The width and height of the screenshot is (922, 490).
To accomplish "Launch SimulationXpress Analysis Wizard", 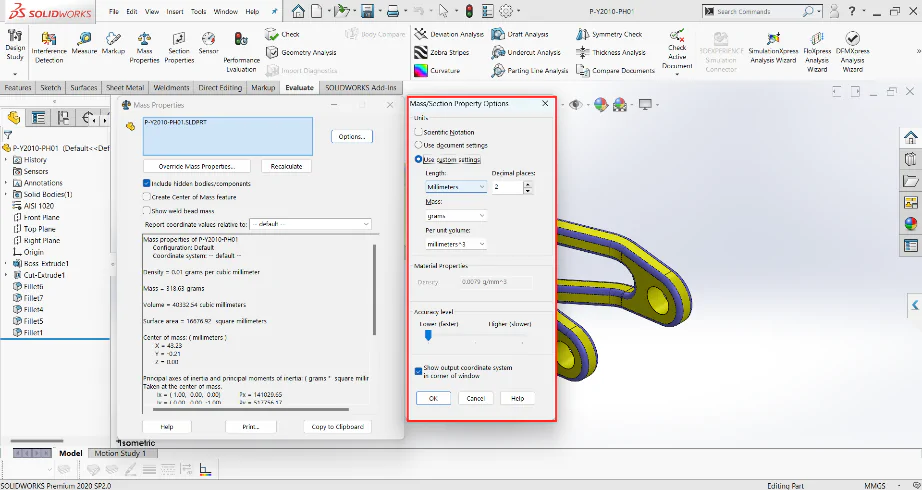I will tap(773, 47).
